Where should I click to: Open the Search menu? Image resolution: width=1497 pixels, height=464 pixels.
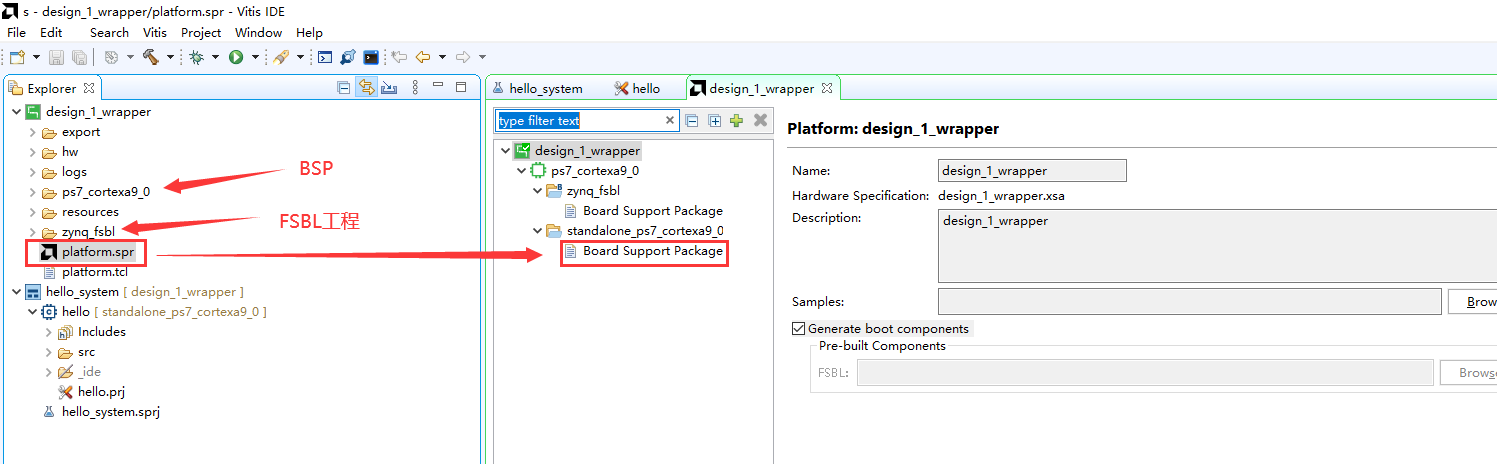pos(109,33)
